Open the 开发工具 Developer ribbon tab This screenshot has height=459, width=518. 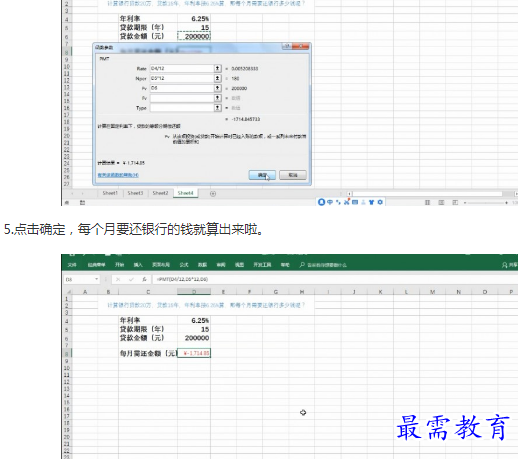point(262,265)
